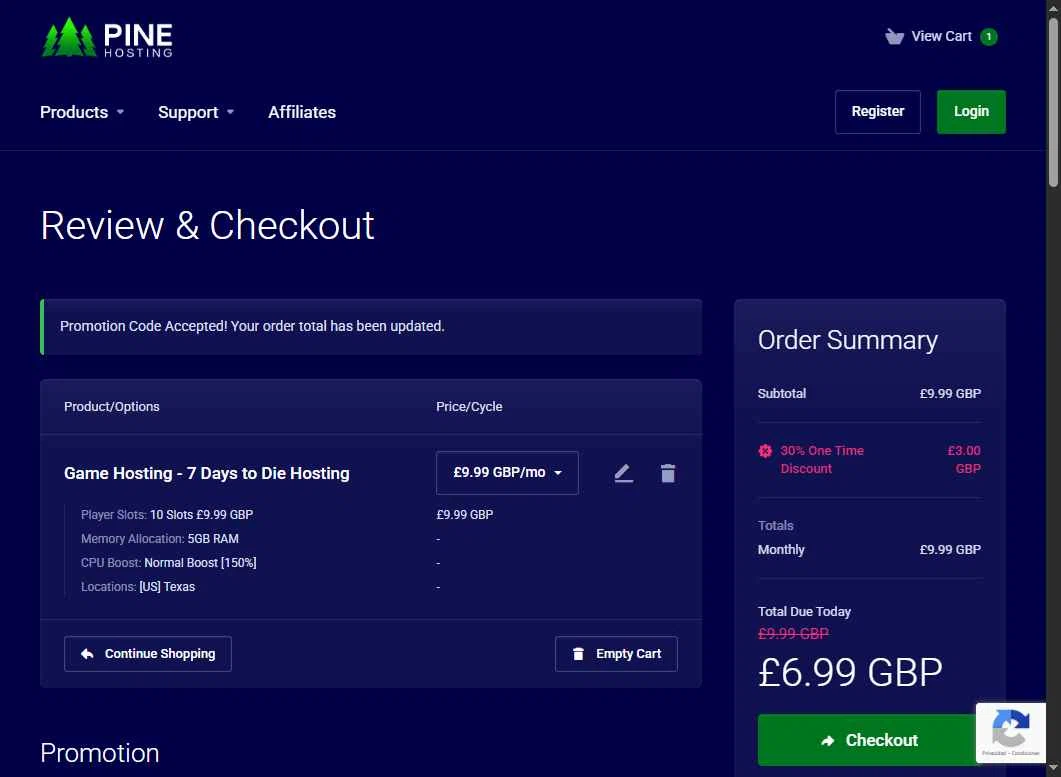
Task: Click the £6.99 GBP total due
Action: tap(850, 673)
